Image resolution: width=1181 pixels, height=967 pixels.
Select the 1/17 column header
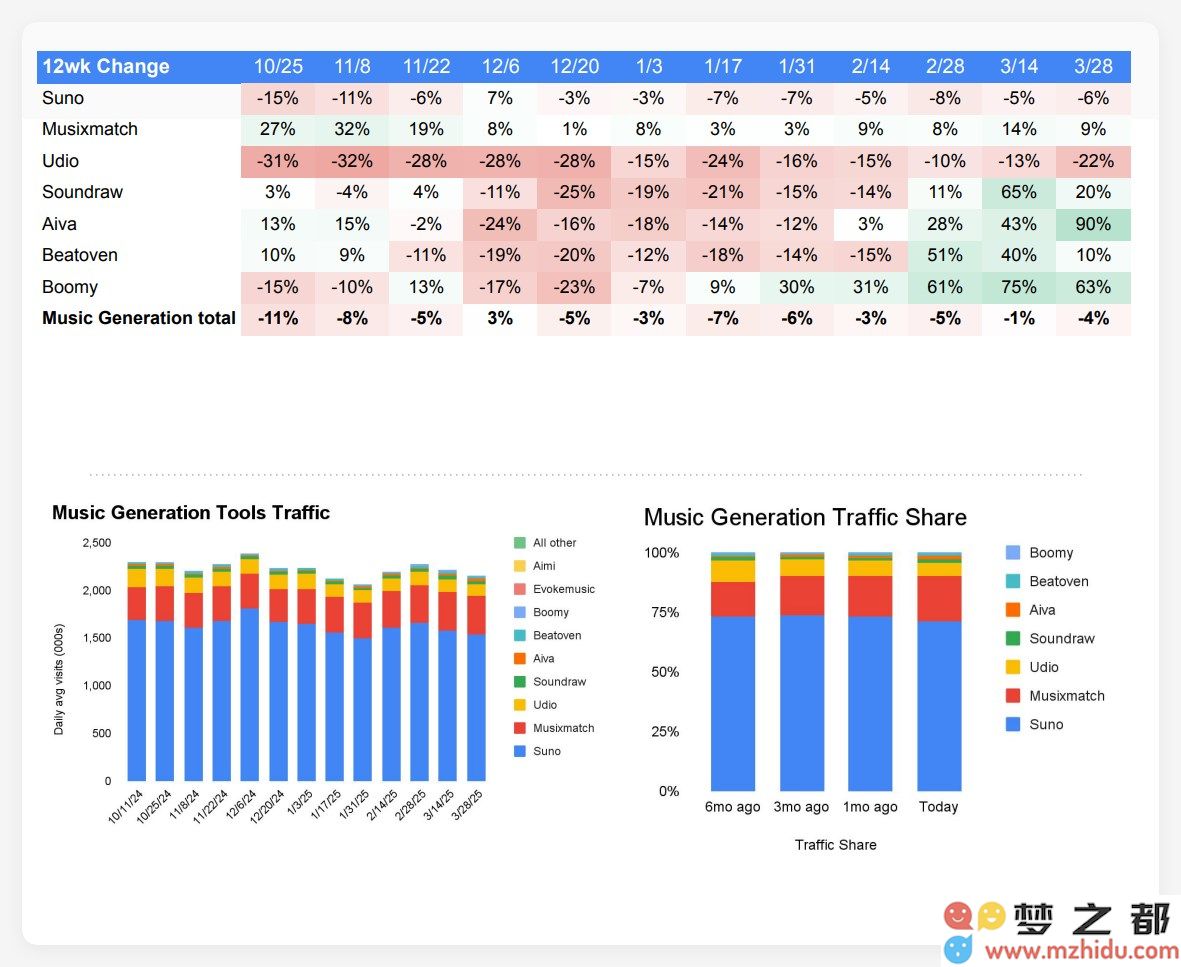722,66
